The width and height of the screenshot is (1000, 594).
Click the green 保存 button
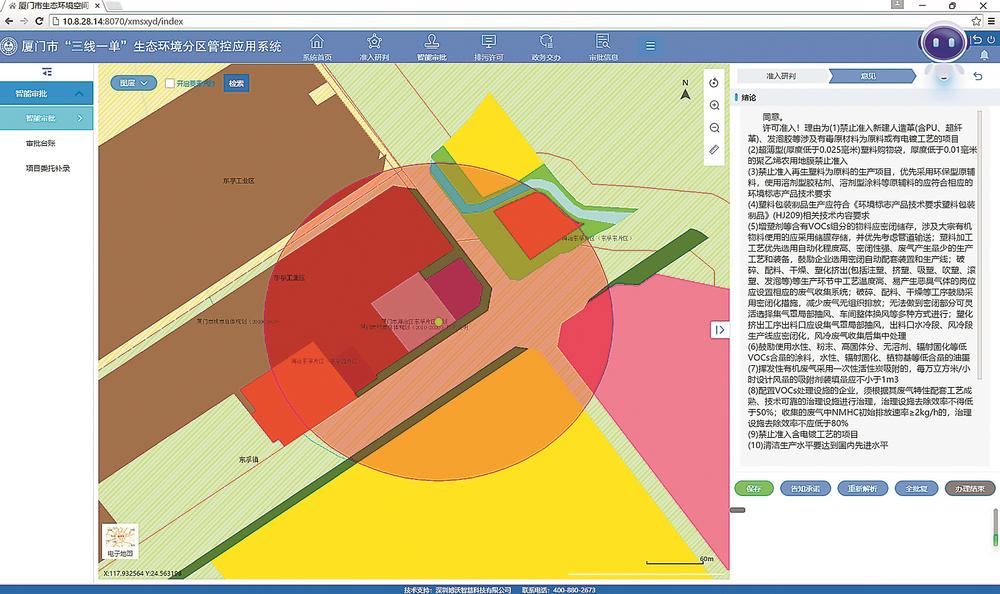pyautogui.click(x=754, y=489)
